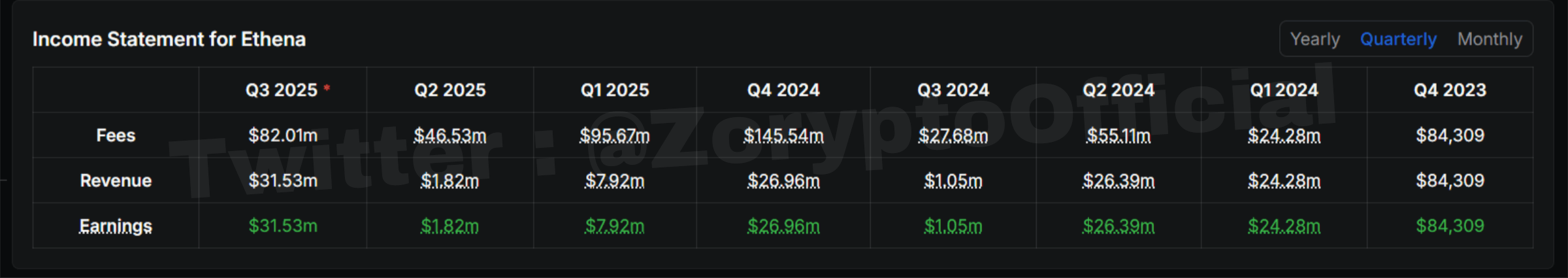Click the Q4 2023 column header
The height and width of the screenshot is (278, 1568).
click(1450, 90)
